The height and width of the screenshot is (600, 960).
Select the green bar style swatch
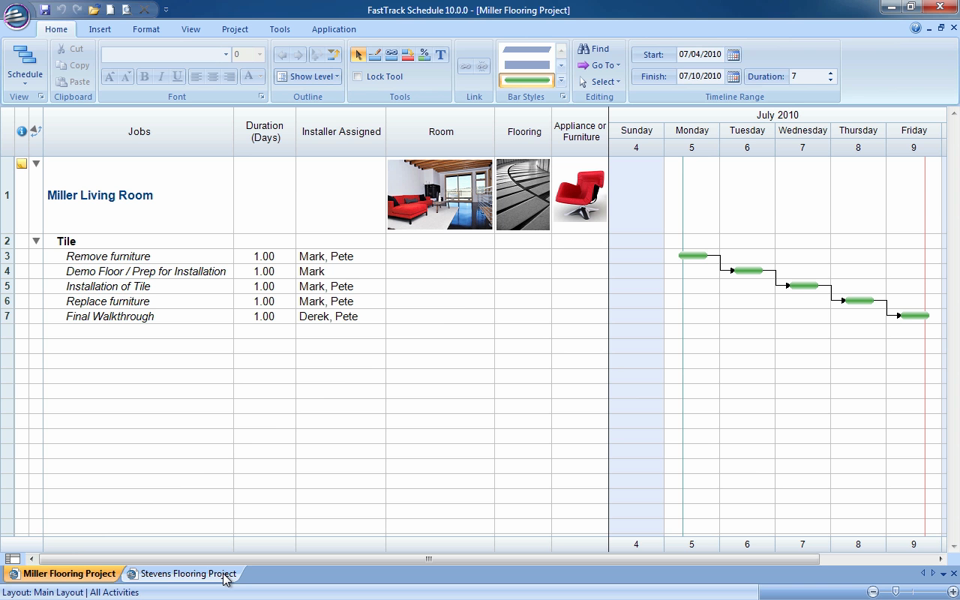527,80
